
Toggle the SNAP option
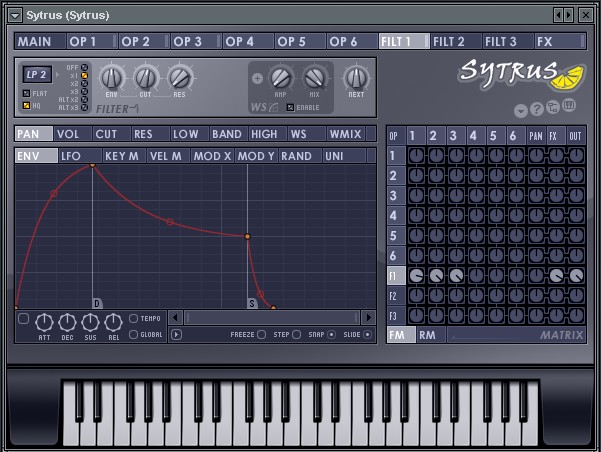pyautogui.click(x=331, y=335)
